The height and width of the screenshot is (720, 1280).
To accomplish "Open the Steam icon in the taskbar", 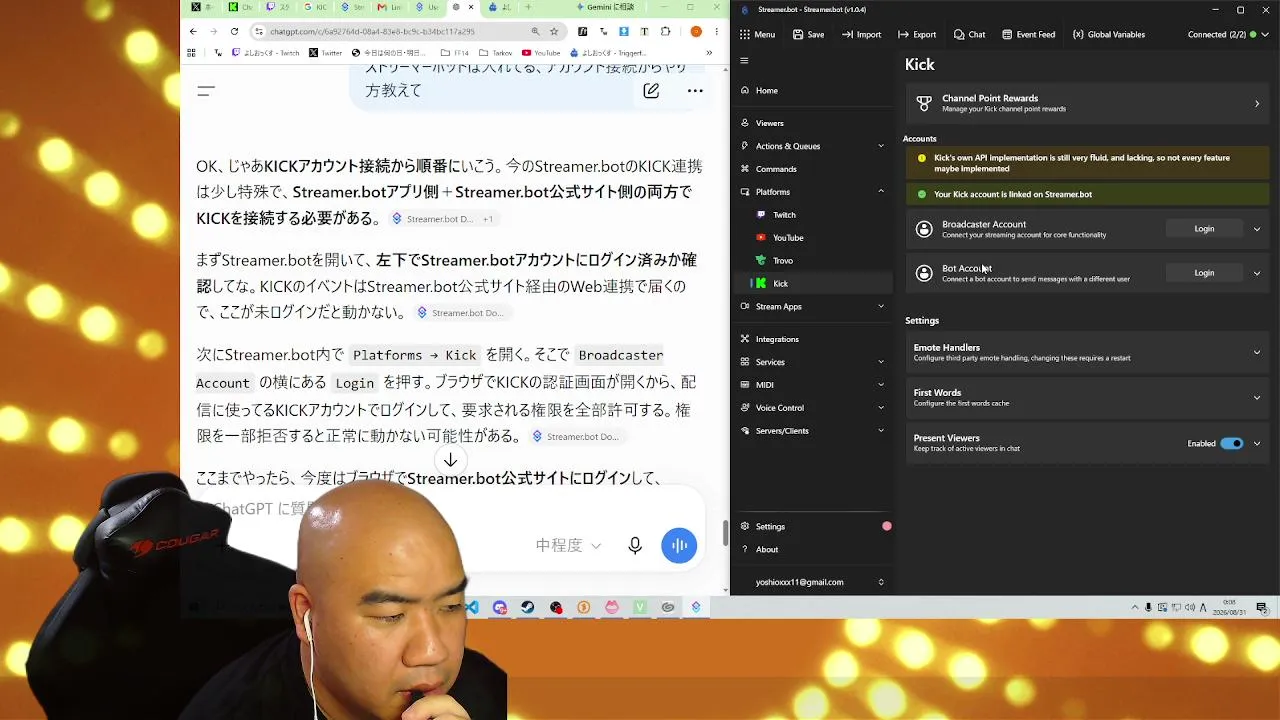I will click(x=528, y=607).
